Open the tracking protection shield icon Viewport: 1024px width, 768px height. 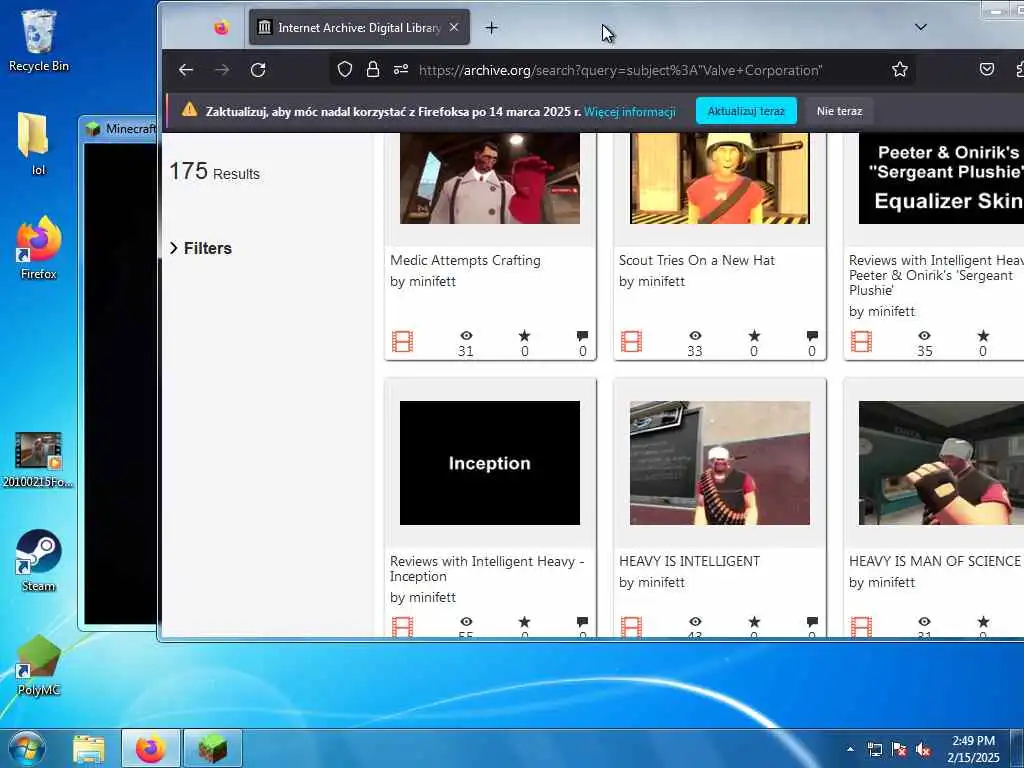345,69
